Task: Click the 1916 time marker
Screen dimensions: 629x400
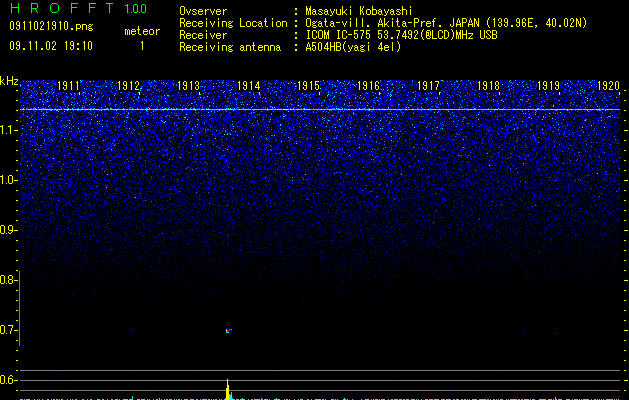Action: pos(368,86)
